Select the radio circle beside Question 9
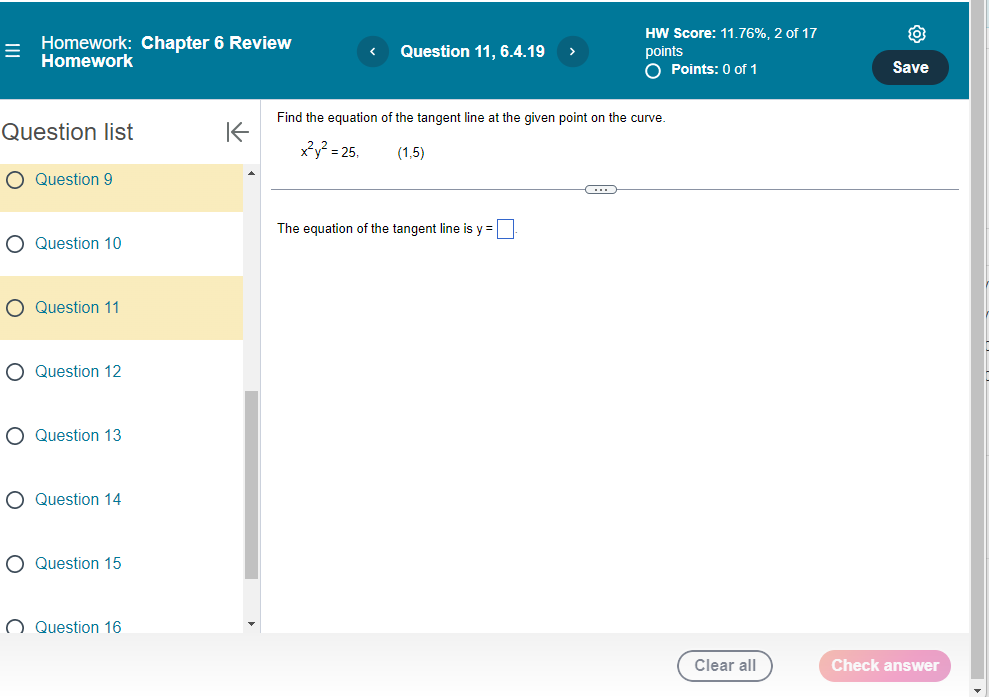989x697 pixels. 15,179
